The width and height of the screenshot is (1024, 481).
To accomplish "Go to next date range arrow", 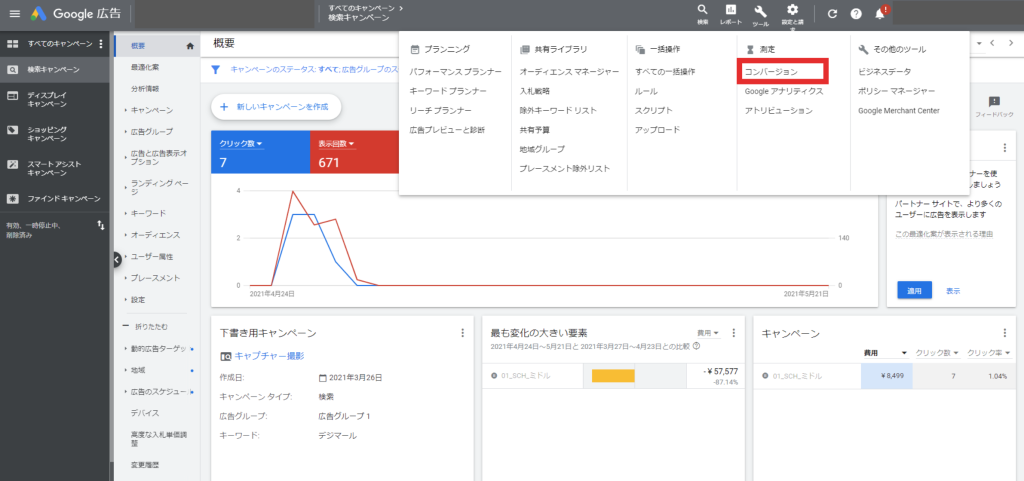I will (x=1010, y=43).
